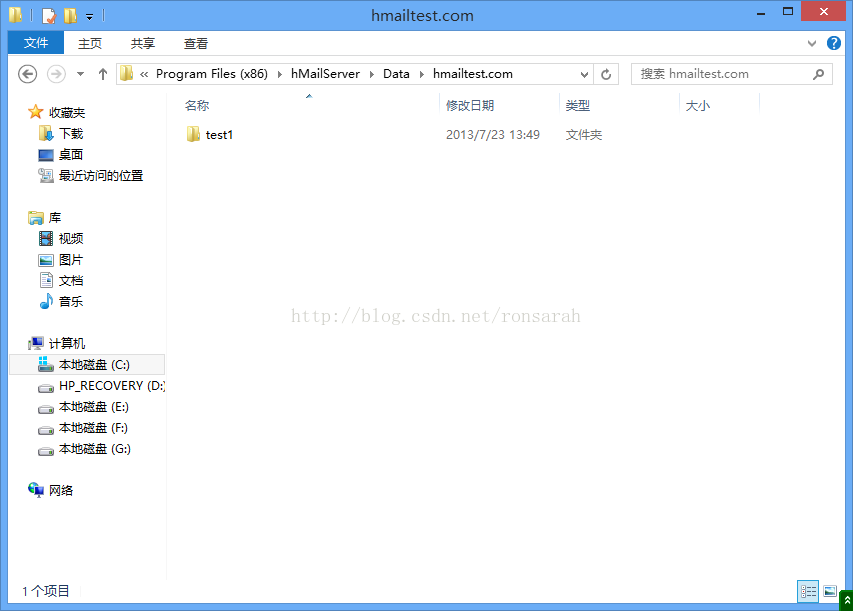Screen dimensions: 853x611
Task: Refresh the current folder
Action: point(606,75)
